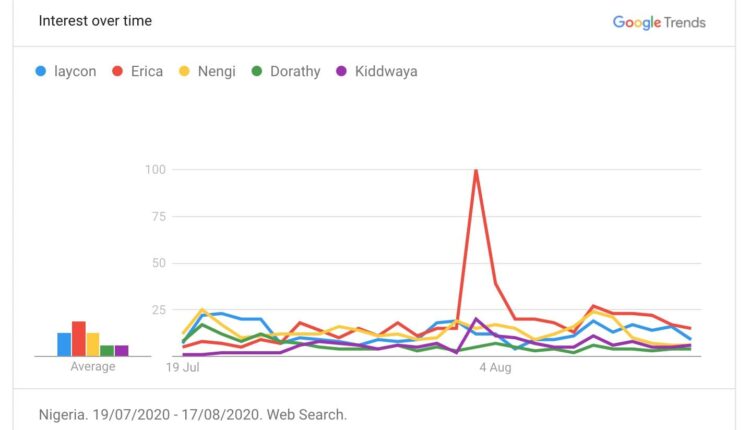Viewport: 750px width, 430px height.
Task: Click the blue laycon legend dot
Action: tap(40, 71)
